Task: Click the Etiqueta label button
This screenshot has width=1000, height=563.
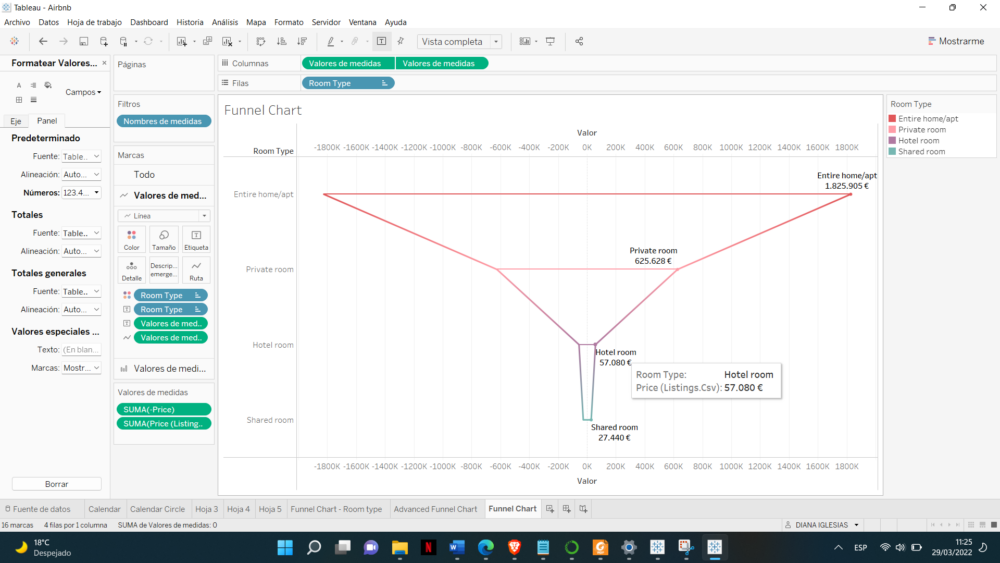Action: pos(196,239)
